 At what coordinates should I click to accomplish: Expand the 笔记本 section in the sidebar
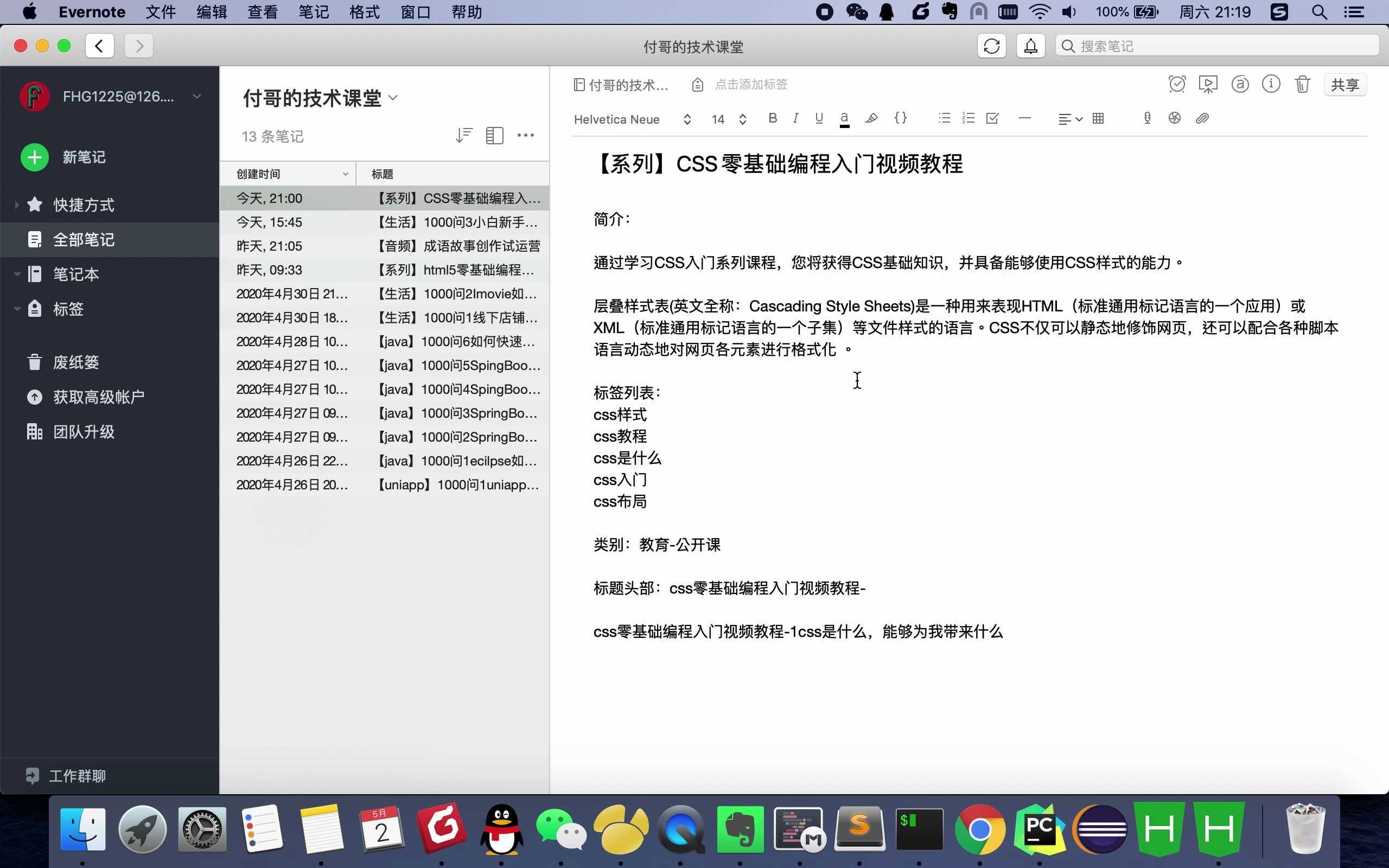tap(17, 274)
